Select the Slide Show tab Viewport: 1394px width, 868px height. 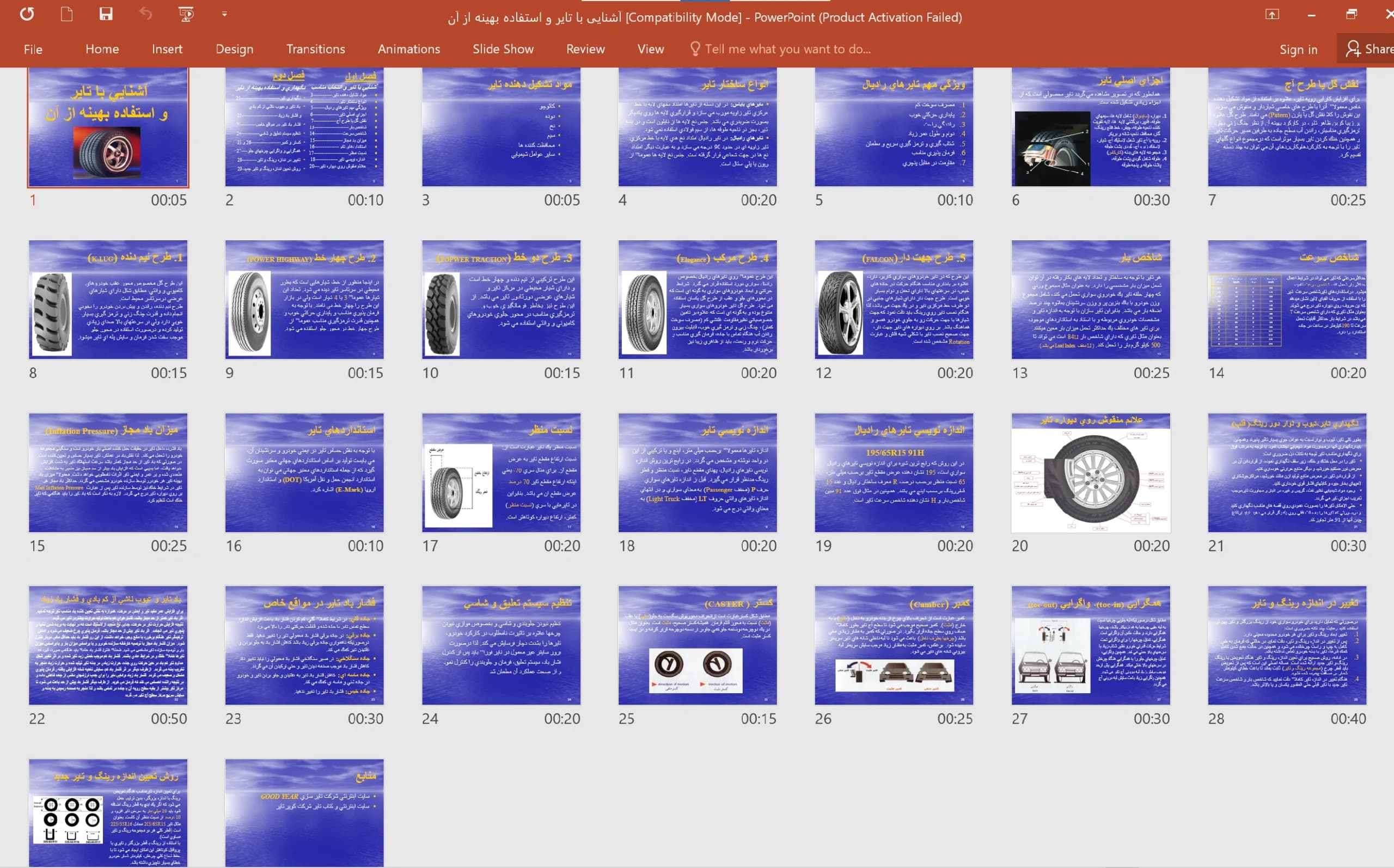click(503, 50)
